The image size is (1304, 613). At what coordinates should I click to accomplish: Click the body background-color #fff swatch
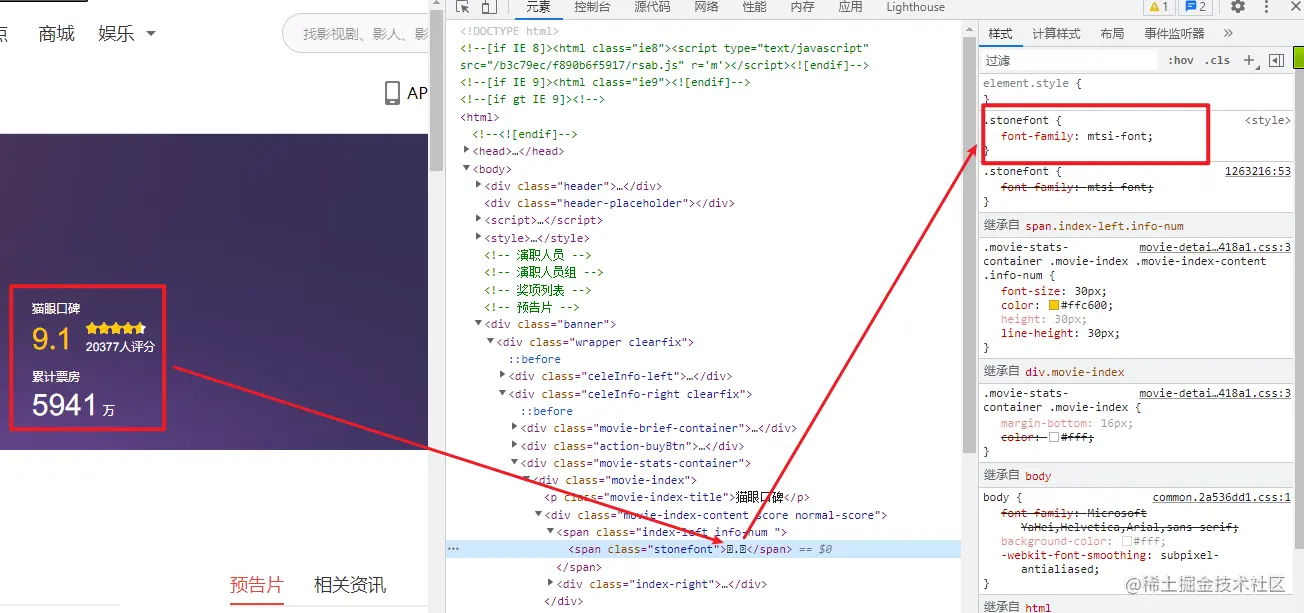pos(1126,541)
